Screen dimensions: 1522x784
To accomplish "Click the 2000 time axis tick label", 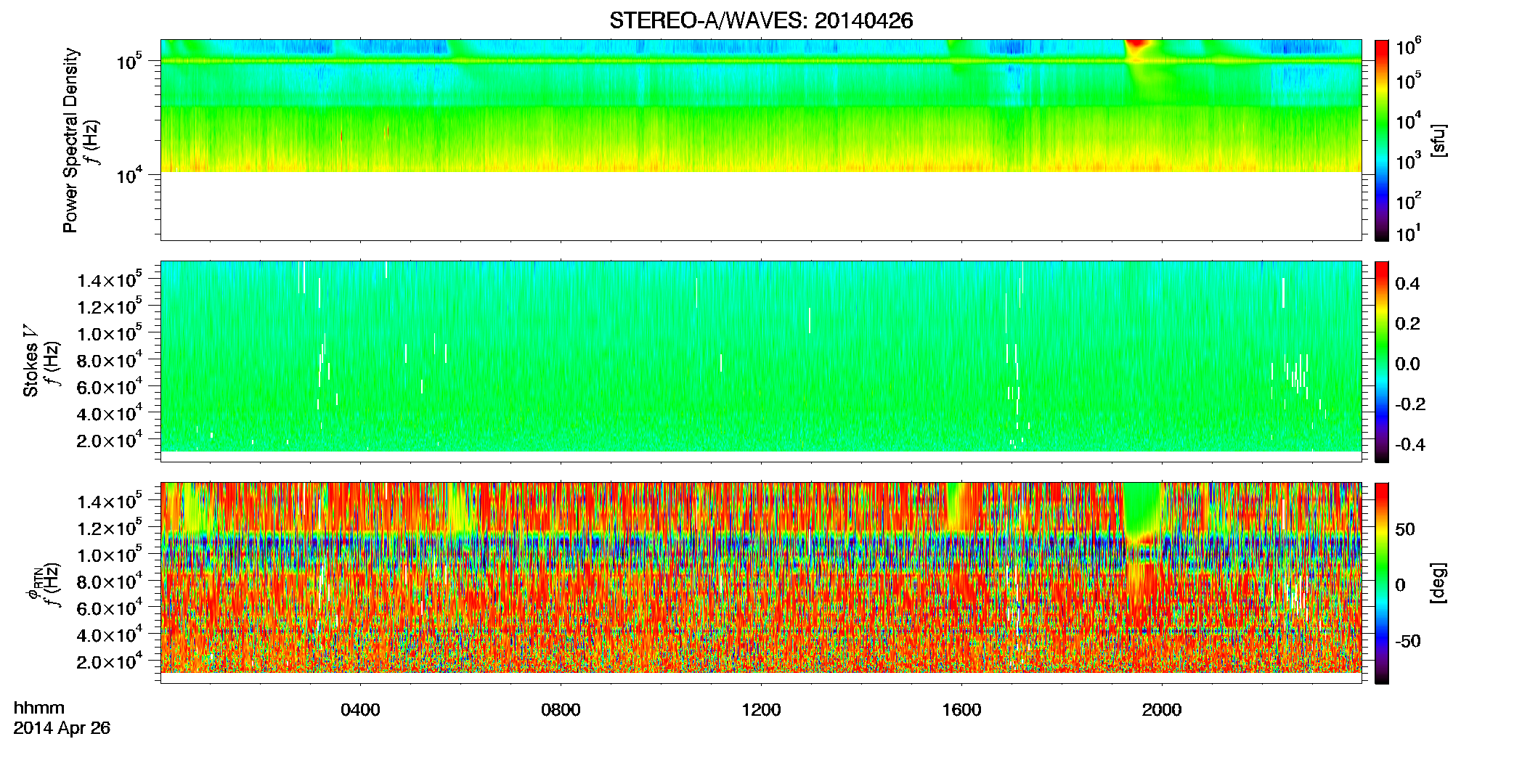I will [1162, 710].
